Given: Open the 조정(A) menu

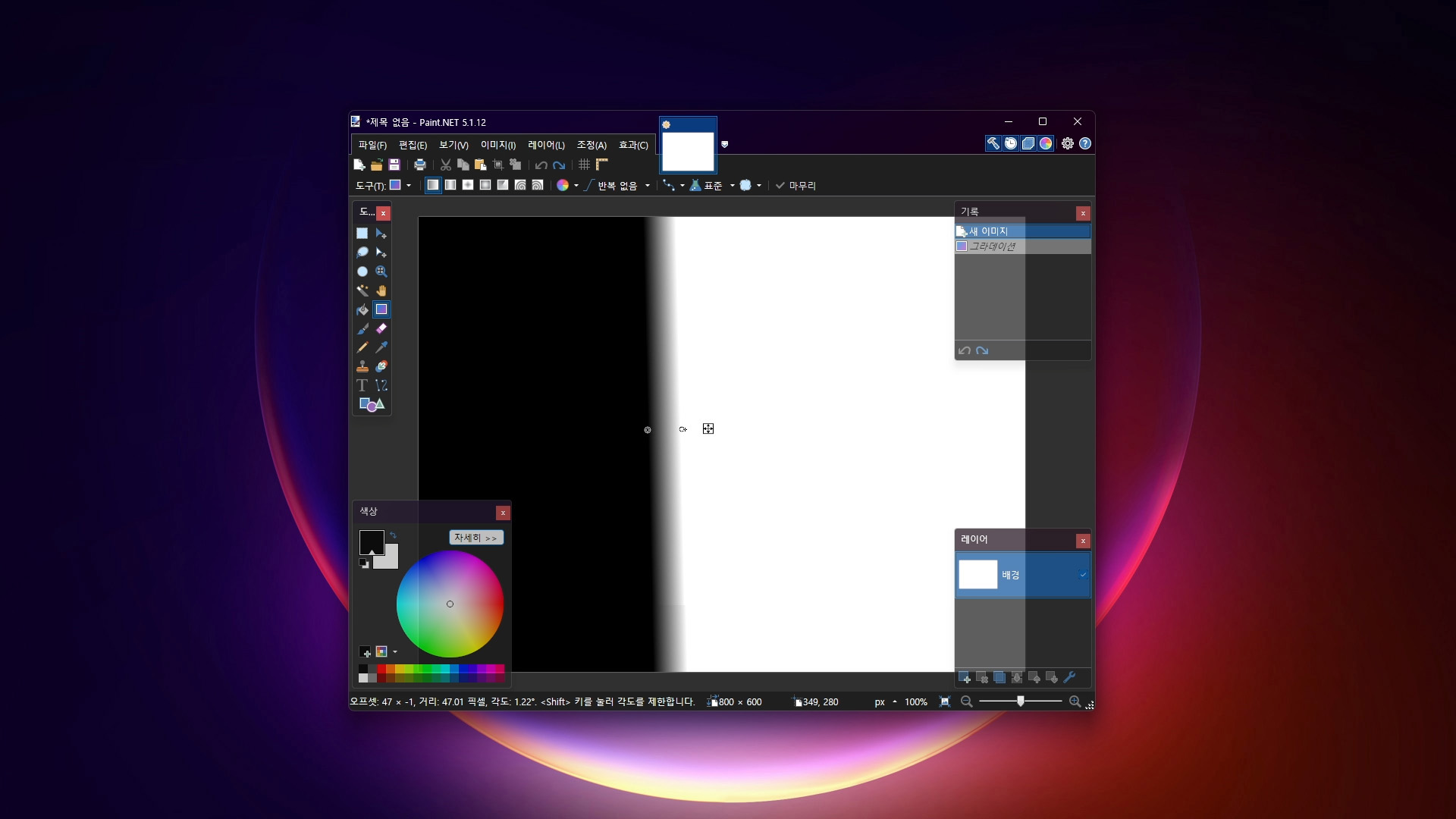Looking at the screenshot, I should tap(591, 145).
